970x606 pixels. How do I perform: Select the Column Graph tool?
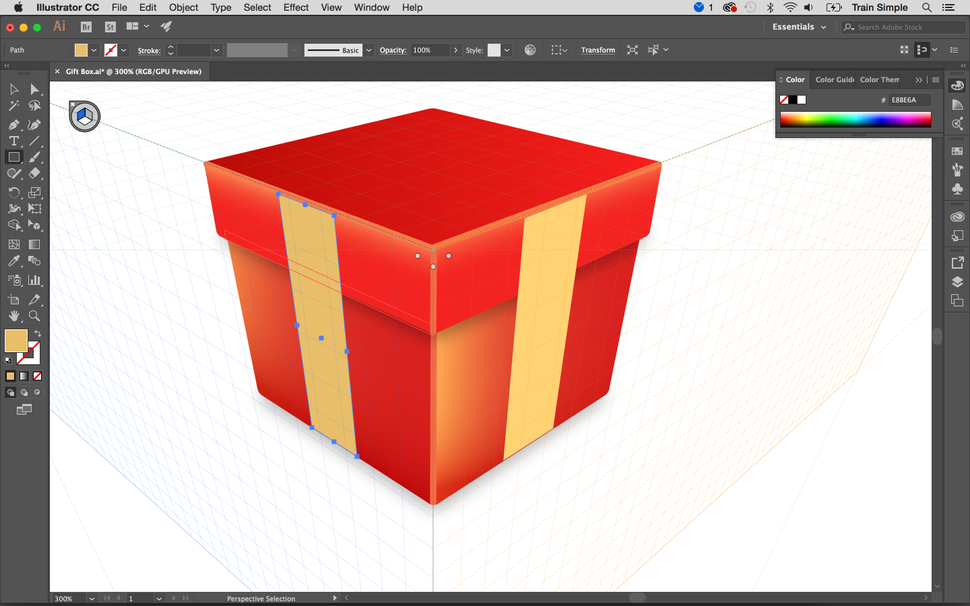point(33,279)
